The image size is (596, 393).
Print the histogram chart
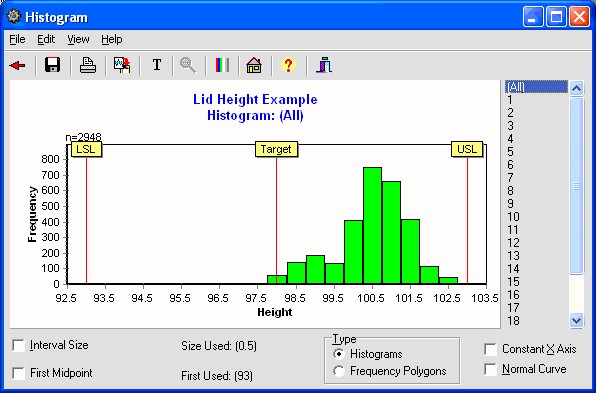point(87,65)
